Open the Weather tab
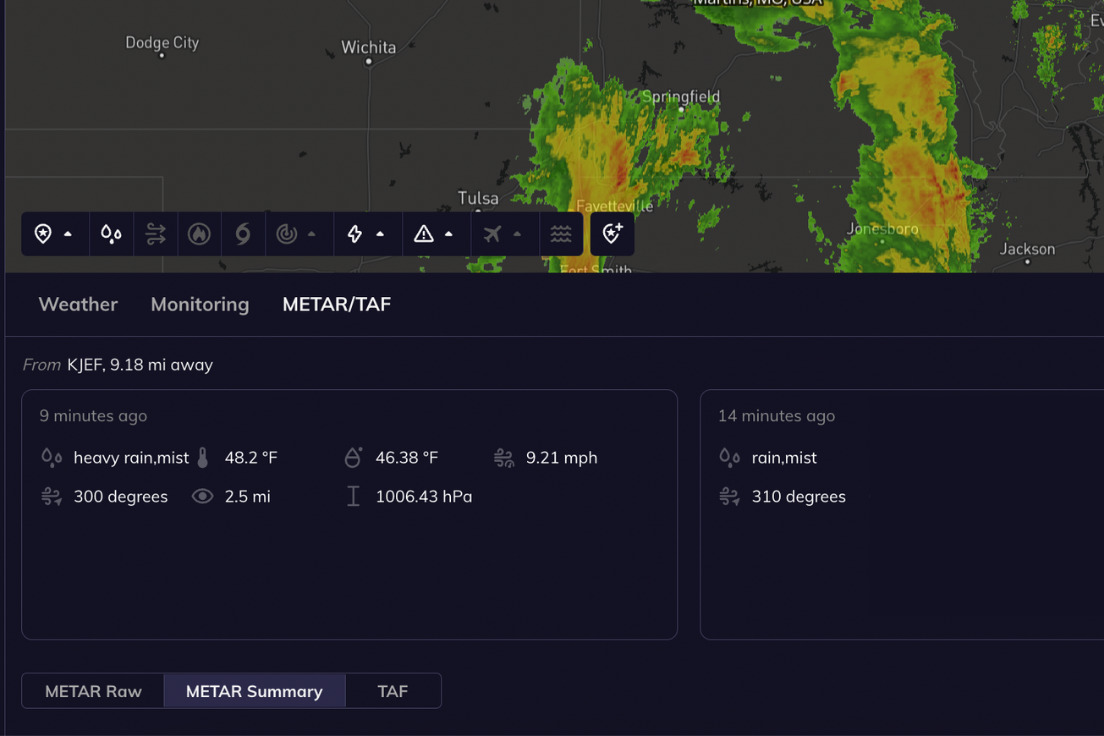 (x=78, y=304)
